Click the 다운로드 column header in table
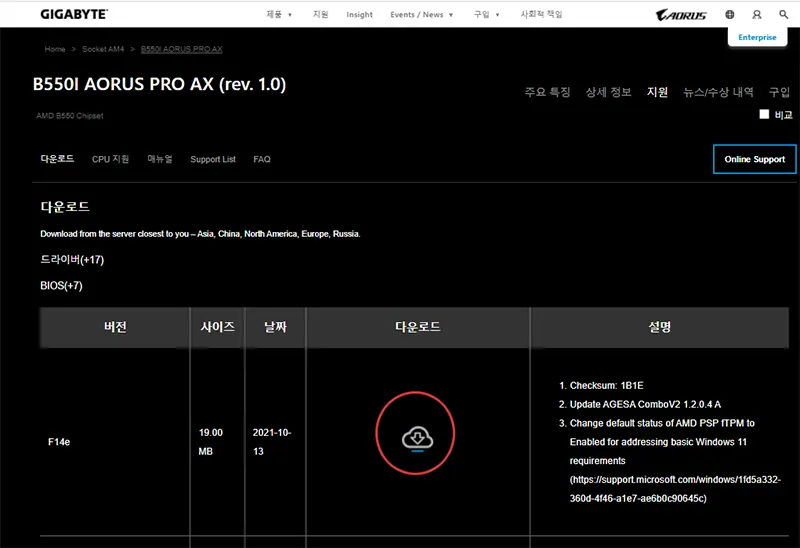Viewport: 800px width, 548px height. pos(418,327)
